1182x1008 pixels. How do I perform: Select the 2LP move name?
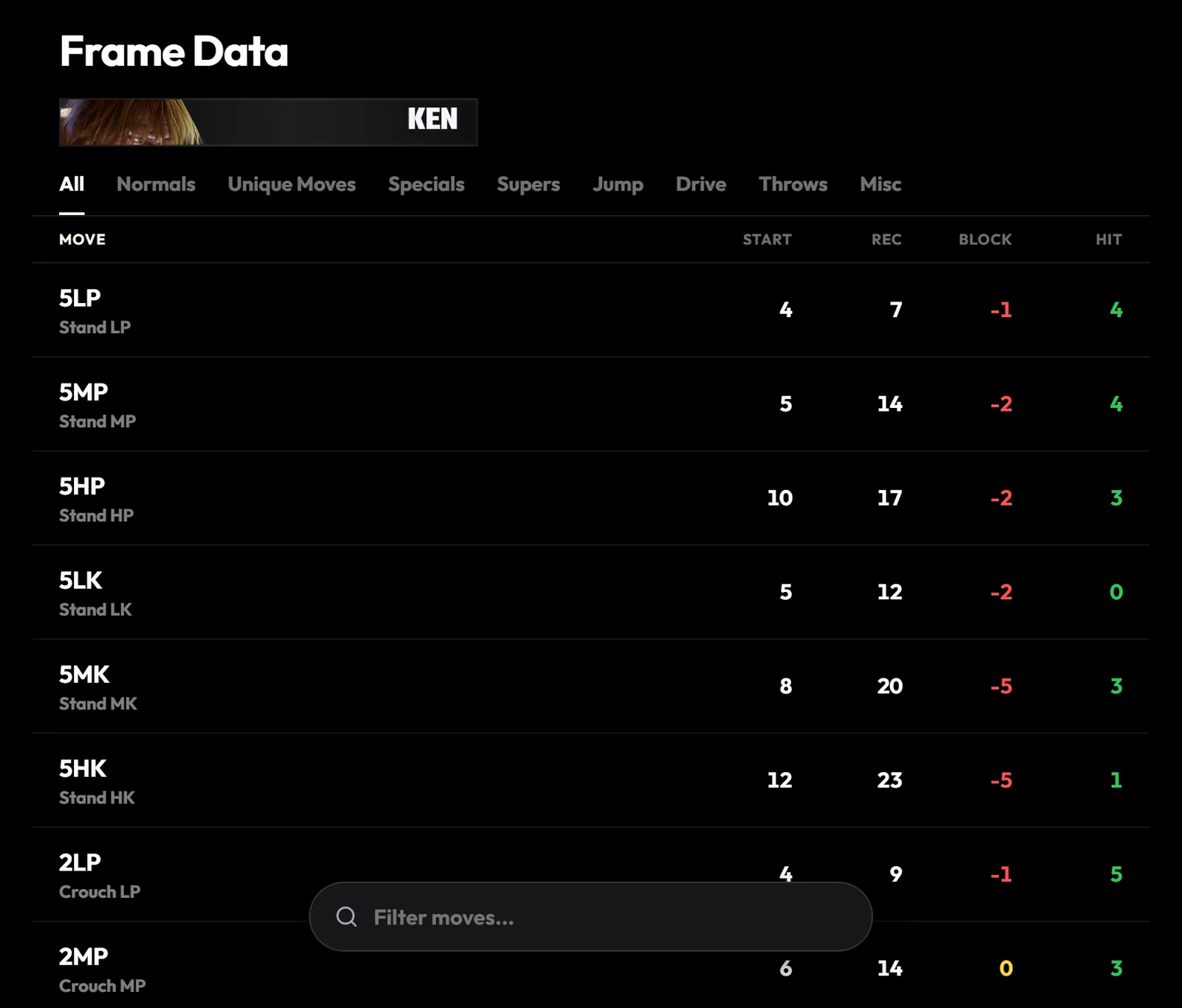click(x=80, y=862)
